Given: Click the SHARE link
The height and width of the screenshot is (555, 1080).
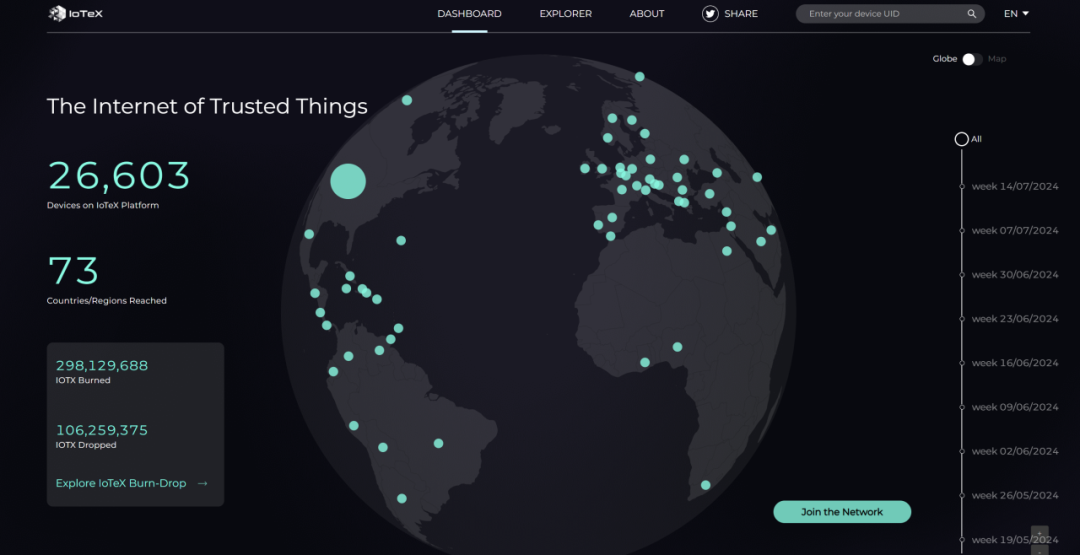Looking at the screenshot, I should (x=741, y=14).
